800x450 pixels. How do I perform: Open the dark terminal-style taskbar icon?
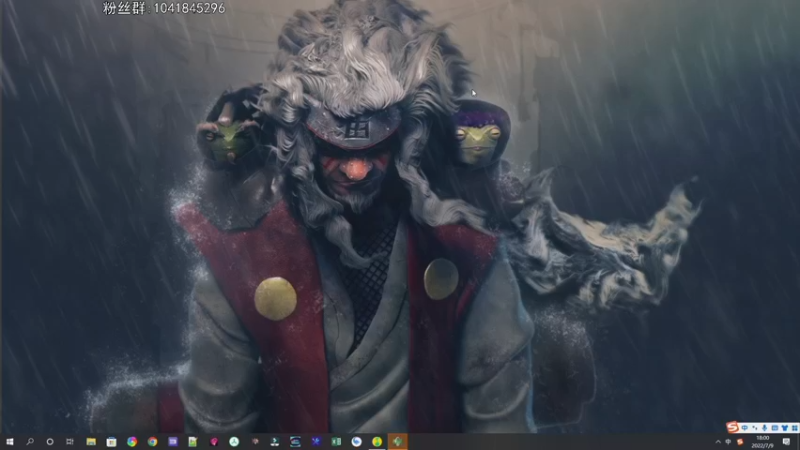[274, 442]
